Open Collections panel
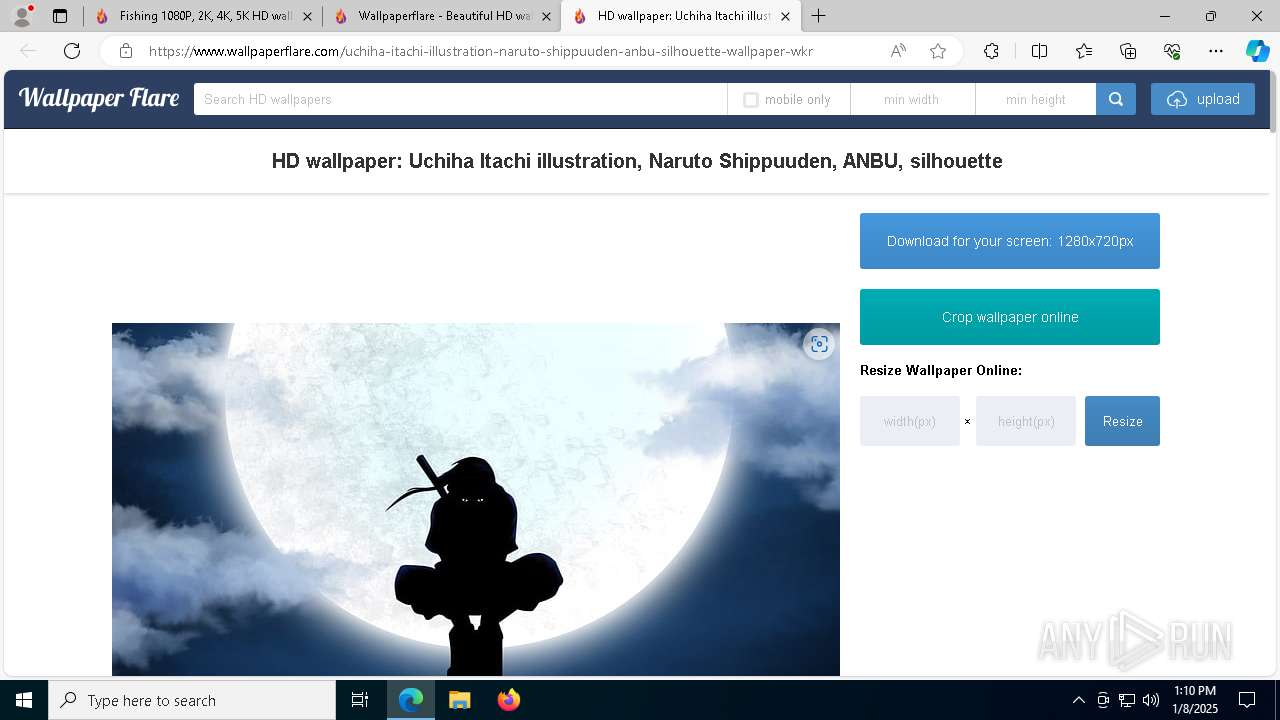Screen dimensions: 1280x720 click(x=1128, y=51)
